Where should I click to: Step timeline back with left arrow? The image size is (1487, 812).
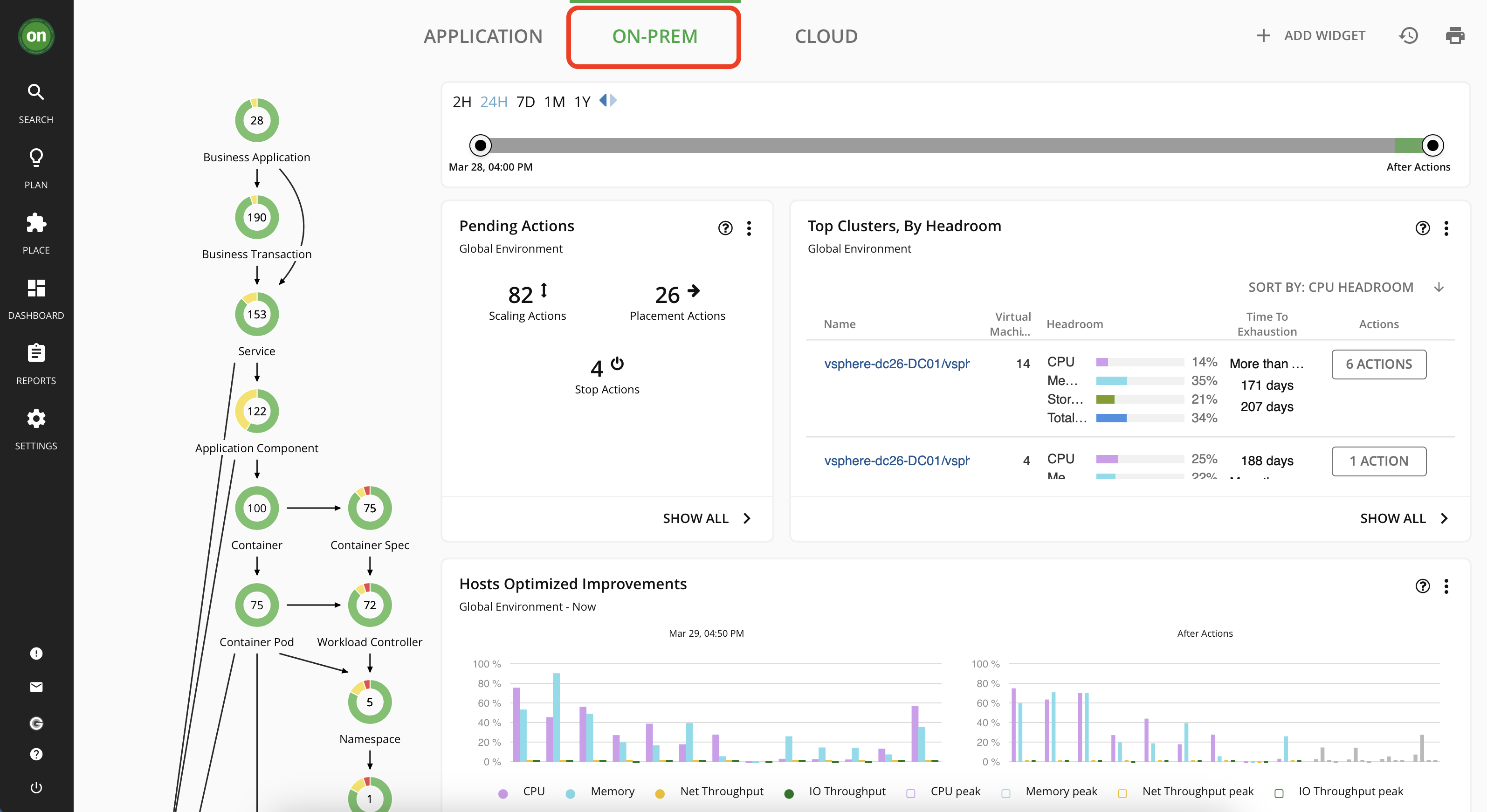603,100
